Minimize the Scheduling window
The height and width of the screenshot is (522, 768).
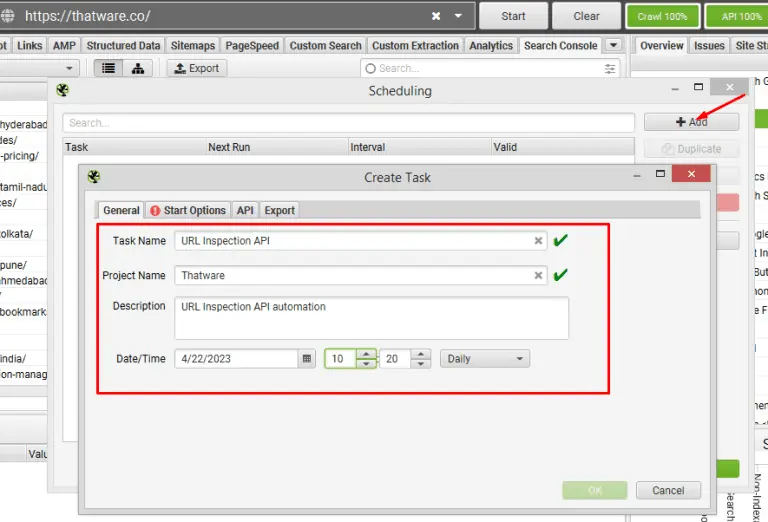(x=675, y=89)
